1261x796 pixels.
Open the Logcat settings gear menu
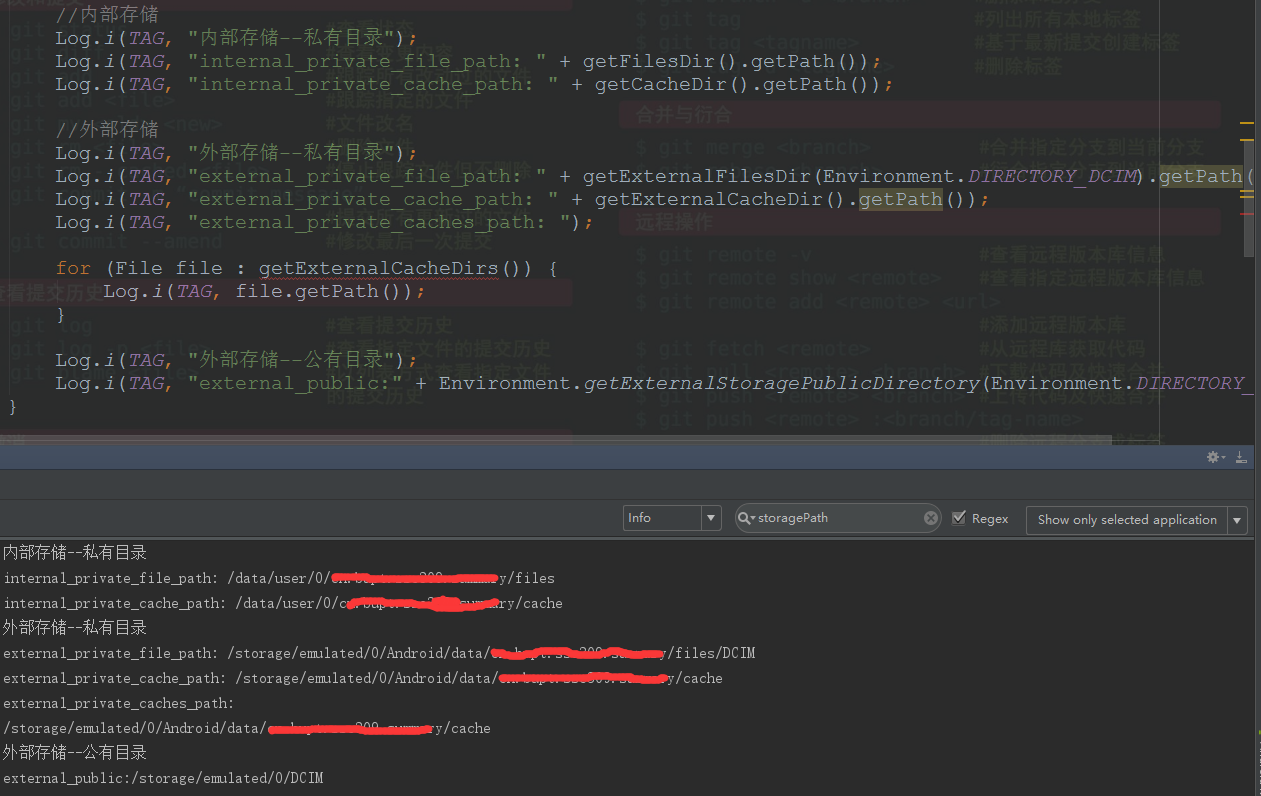(1215, 457)
